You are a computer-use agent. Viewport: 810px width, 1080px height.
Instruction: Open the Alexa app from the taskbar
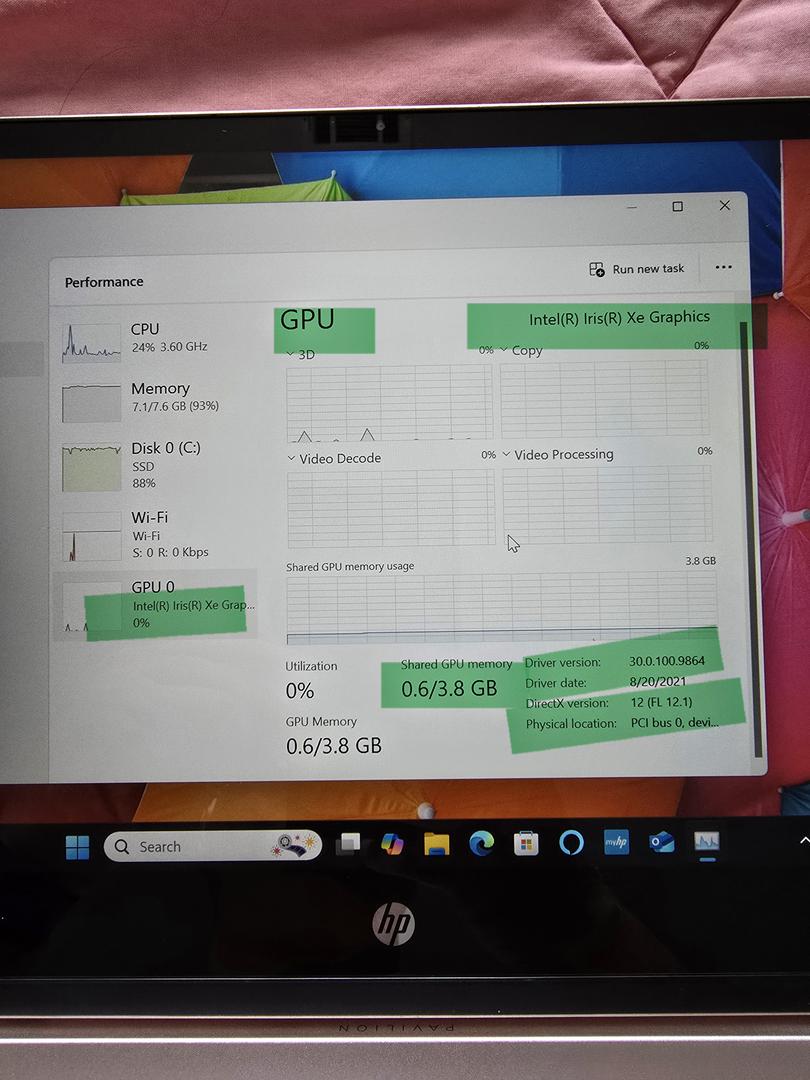(x=571, y=842)
